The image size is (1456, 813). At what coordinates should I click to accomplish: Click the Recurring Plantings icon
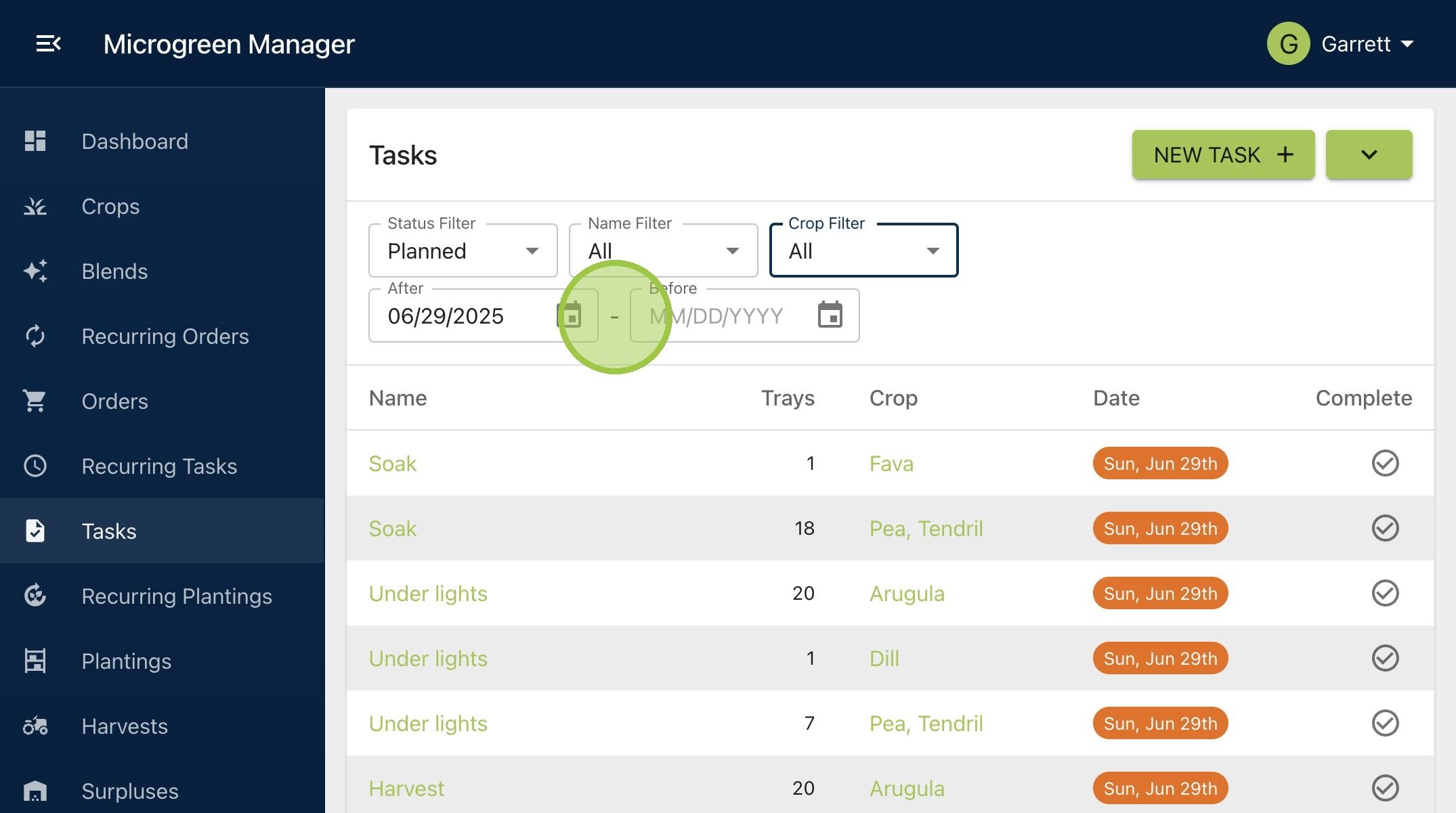(x=35, y=596)
